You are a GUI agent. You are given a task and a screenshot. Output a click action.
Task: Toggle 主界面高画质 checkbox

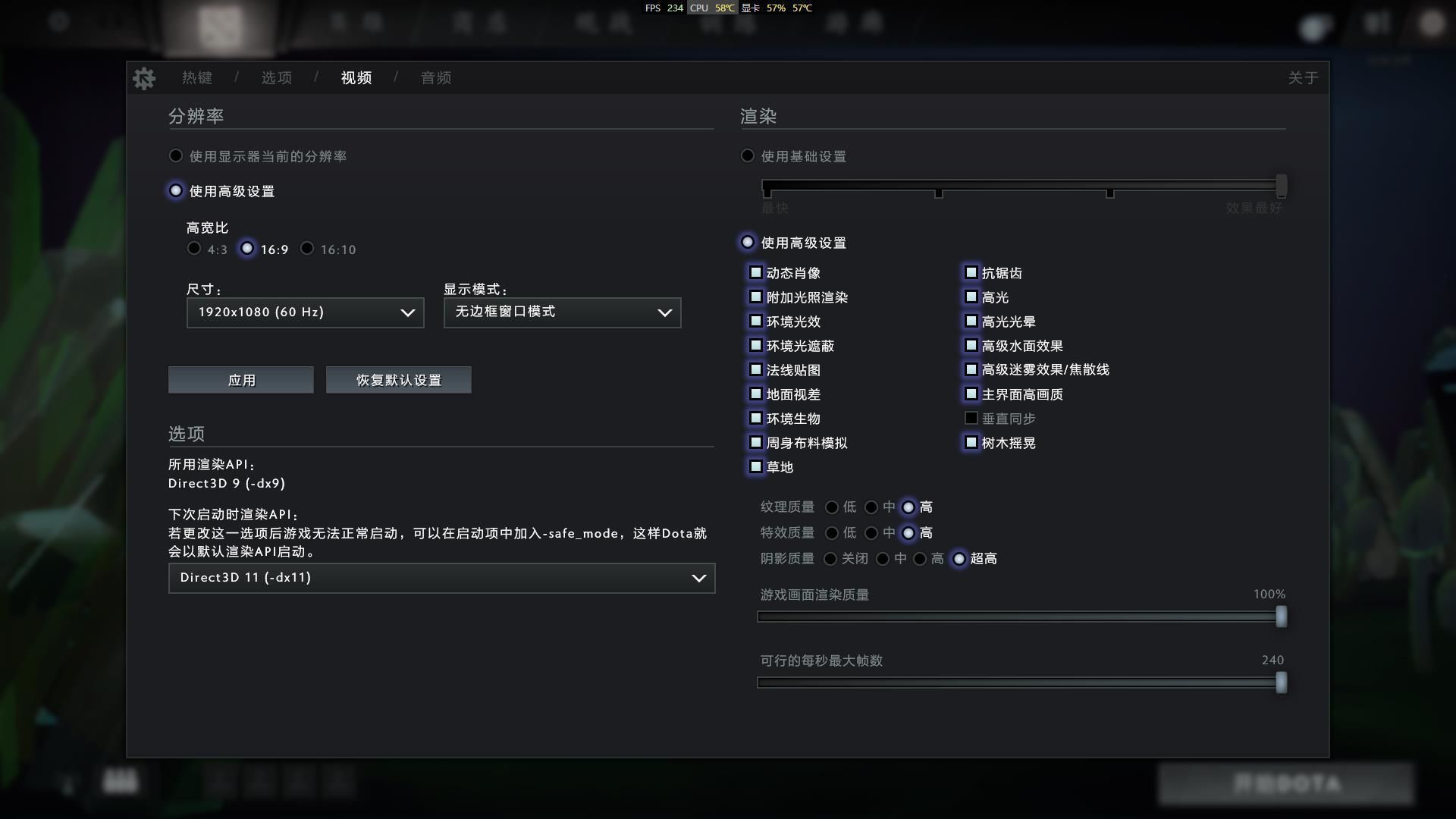click(x=971, y=394)
